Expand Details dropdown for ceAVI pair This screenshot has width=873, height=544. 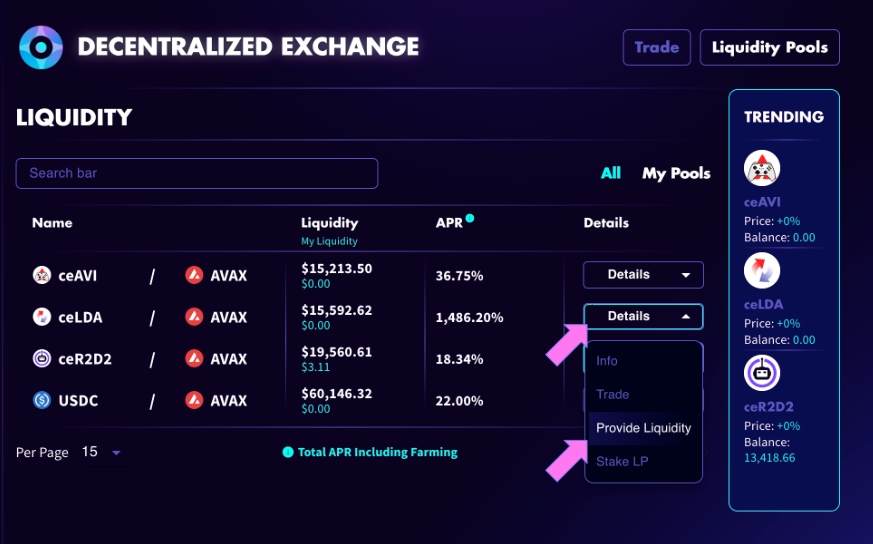click(643, 275)
